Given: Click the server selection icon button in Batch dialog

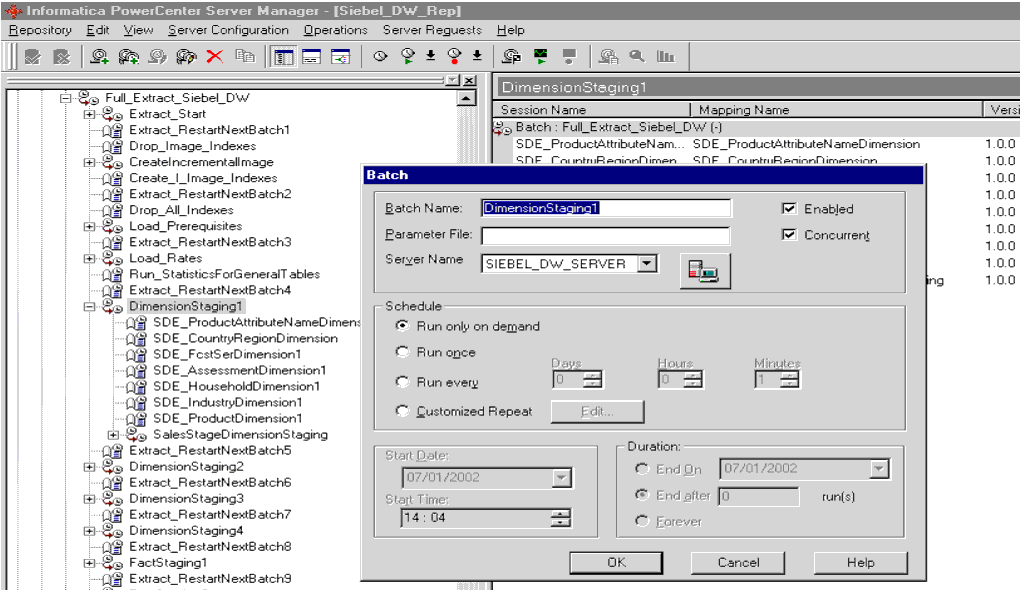Looking at the screenshot, I should pyautogui.click(x=705, y=271).
